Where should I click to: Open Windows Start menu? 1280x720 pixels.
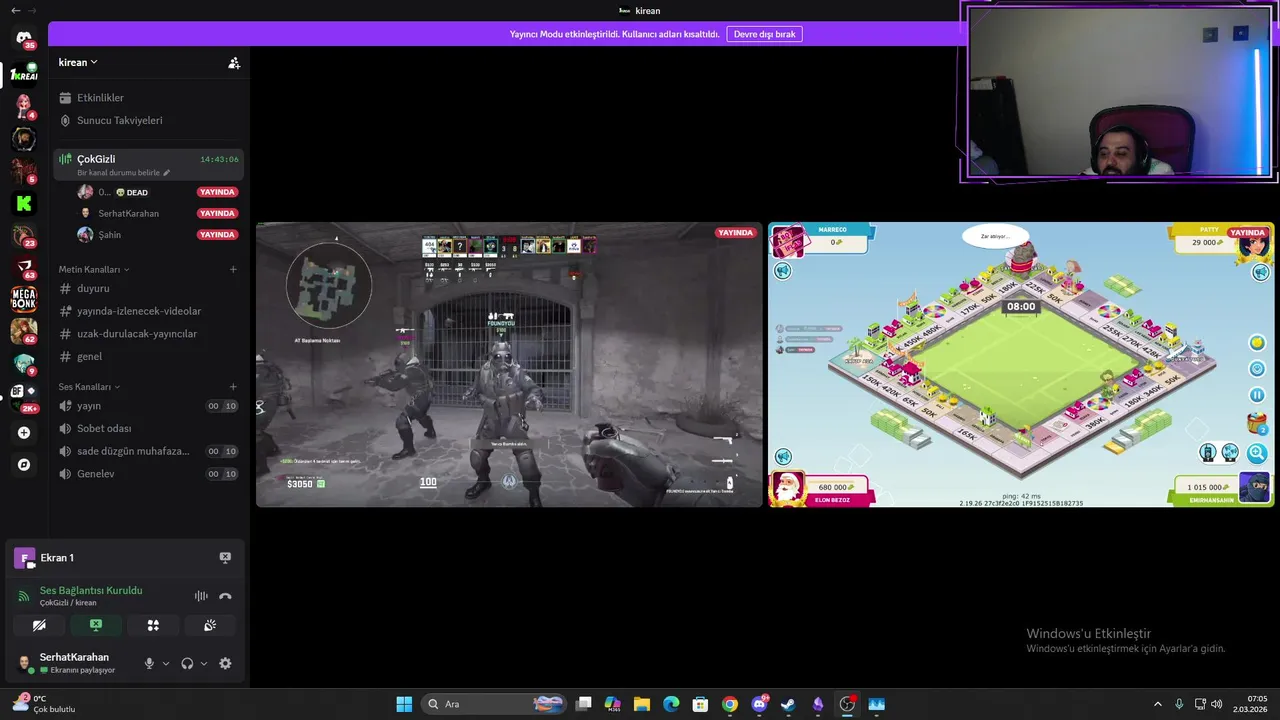pos(404,704)
